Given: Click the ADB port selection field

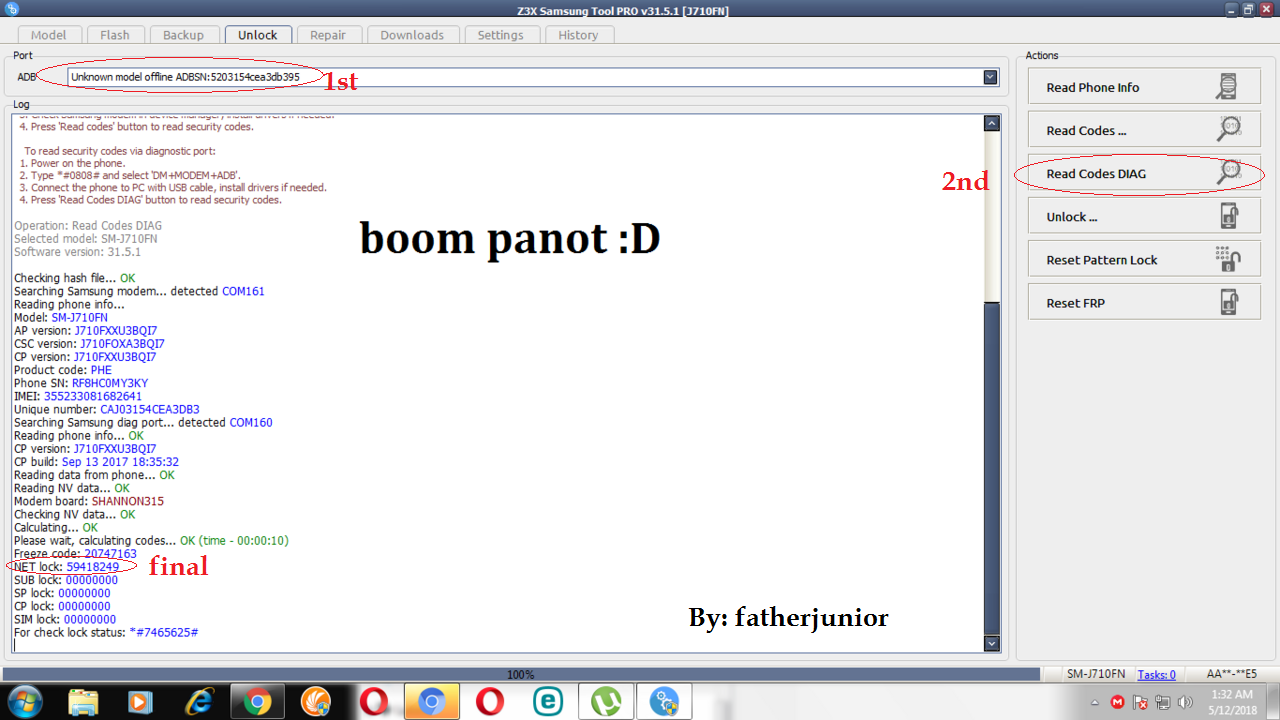Looking at the screenshot, I should click(532, 77).
